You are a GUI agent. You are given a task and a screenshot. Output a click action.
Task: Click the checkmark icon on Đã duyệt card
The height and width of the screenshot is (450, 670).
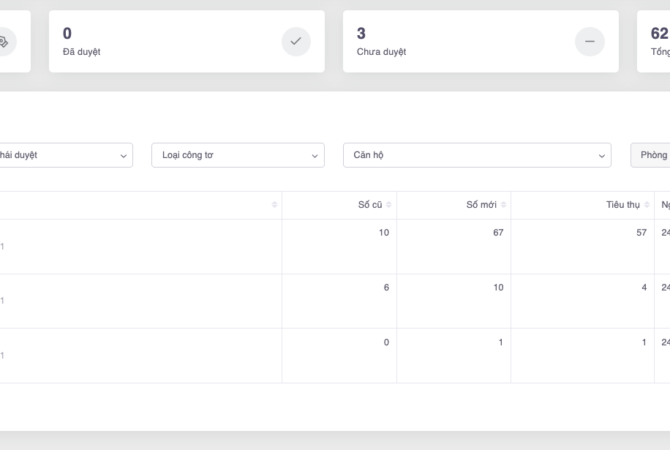click(295, 41)
